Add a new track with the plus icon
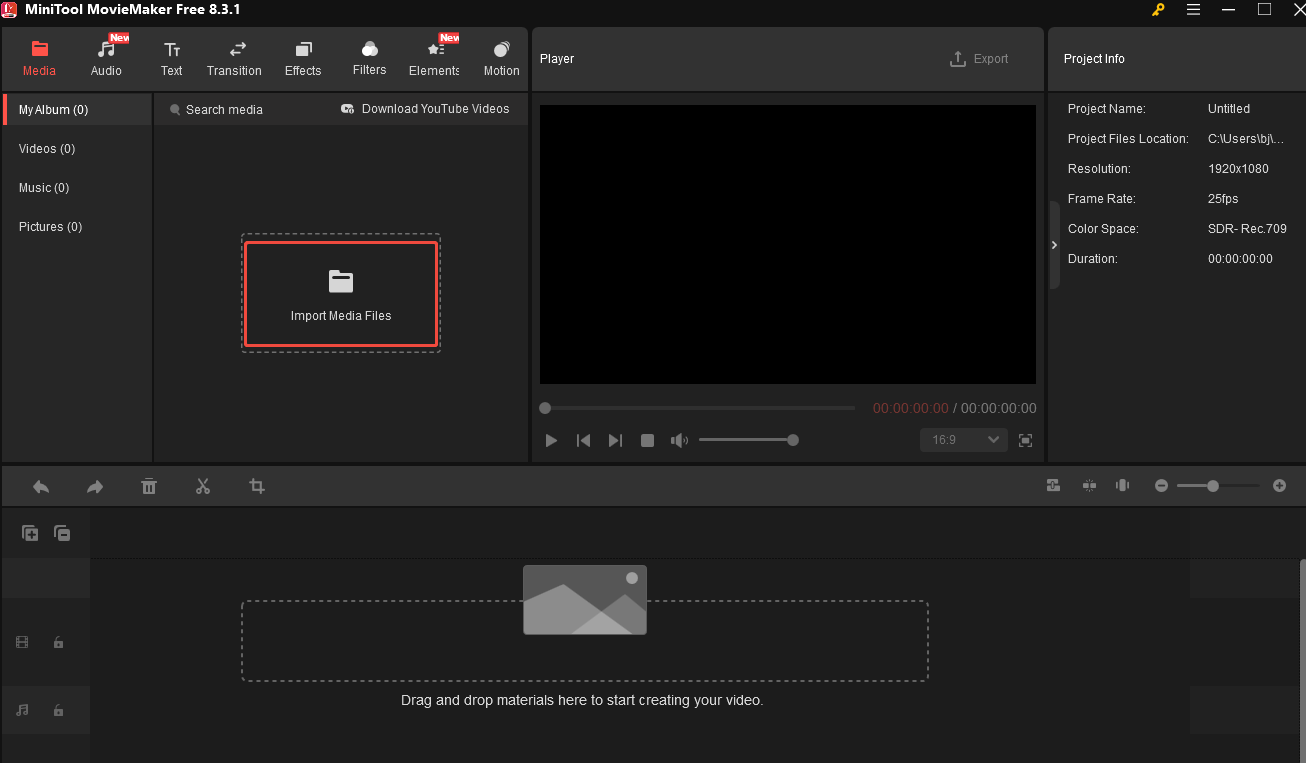Image resolution: width=1306 pixels, height=763 pixels. coord(30,533)
